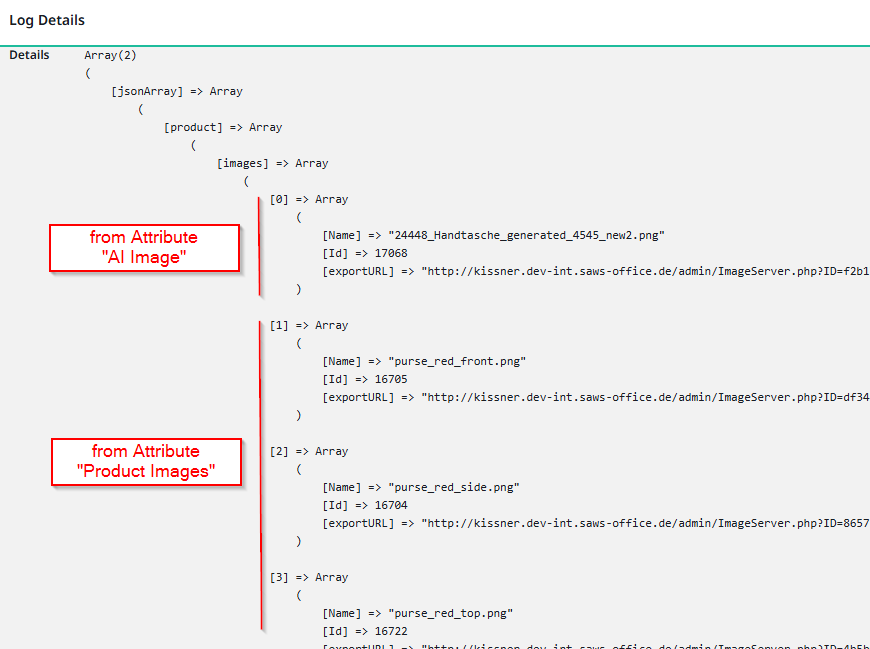This screenshot has width=870, height=649.
Task: Click the 'from Attribute Product Images' annotation box
Action: tap(146, 461)
